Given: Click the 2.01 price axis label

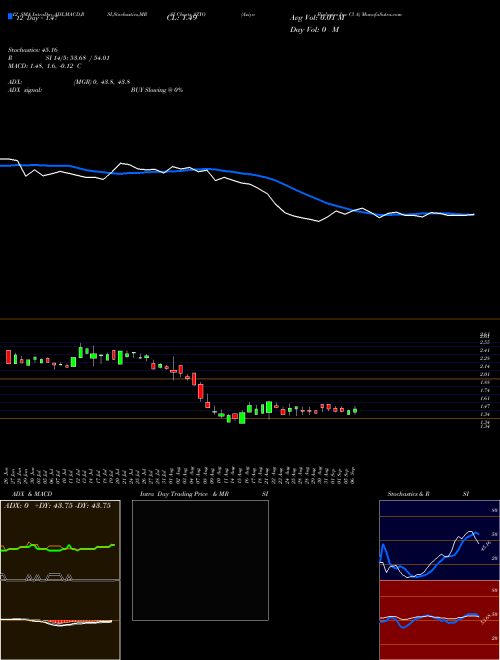Looking at the screenshot, I should (x=485, y=374).
